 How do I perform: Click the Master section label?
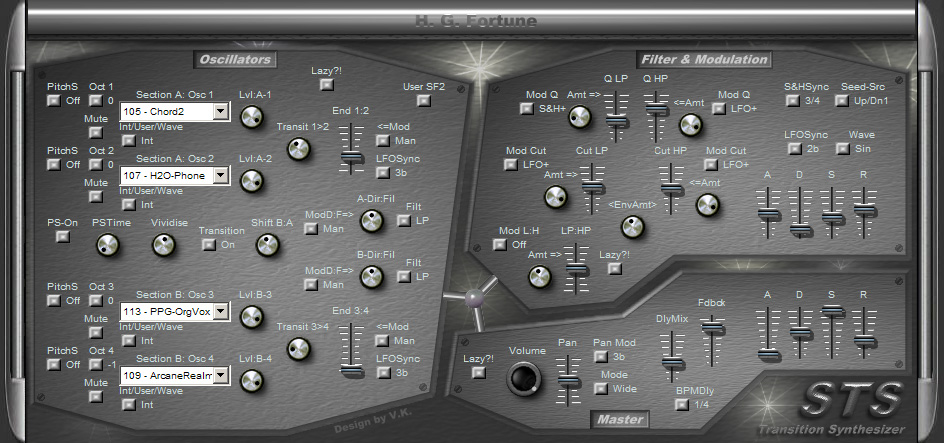coord(620,419)
